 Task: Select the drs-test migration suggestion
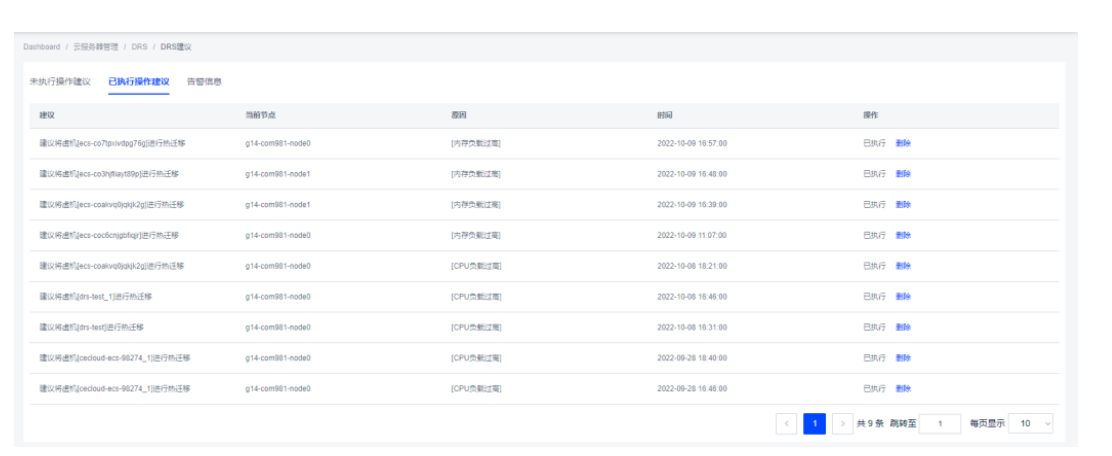click(x=91, y=327)
